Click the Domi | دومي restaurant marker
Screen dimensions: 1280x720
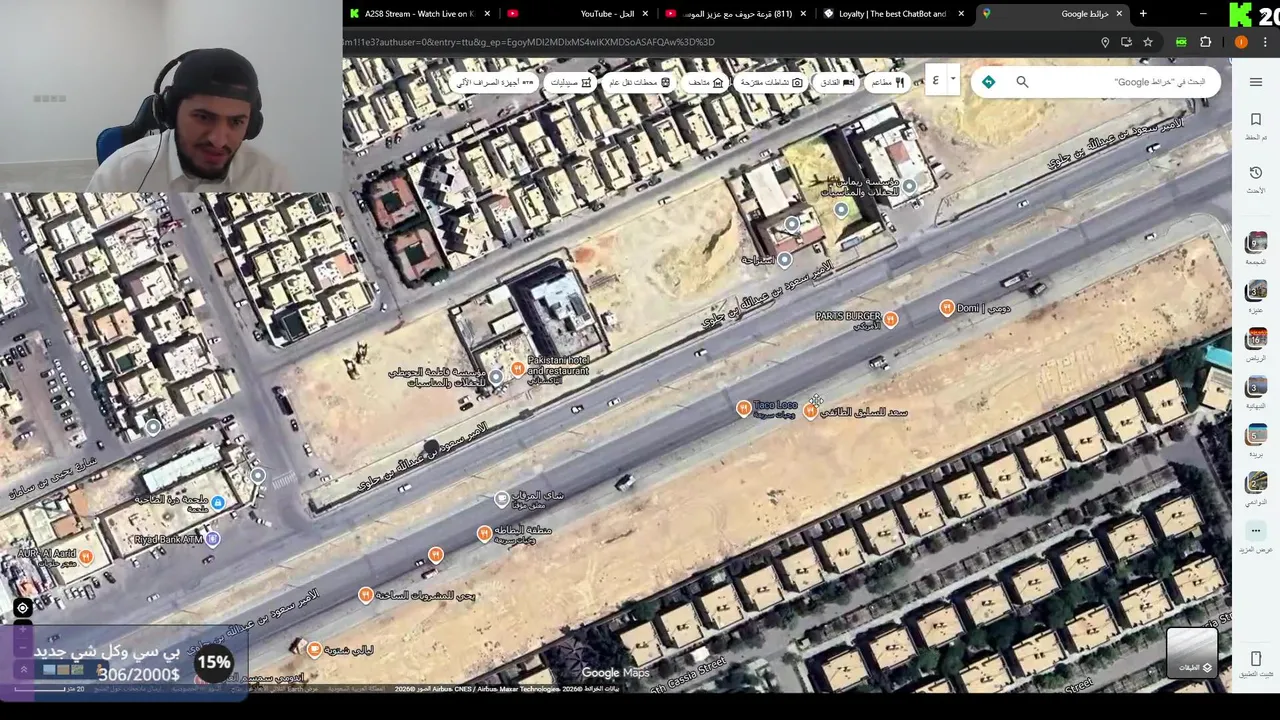pos(947,308)
